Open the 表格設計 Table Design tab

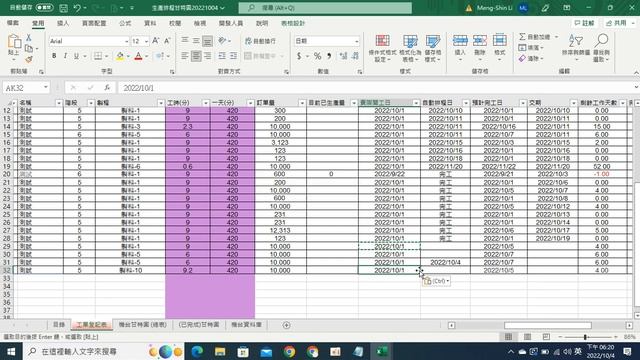[293, 23]
